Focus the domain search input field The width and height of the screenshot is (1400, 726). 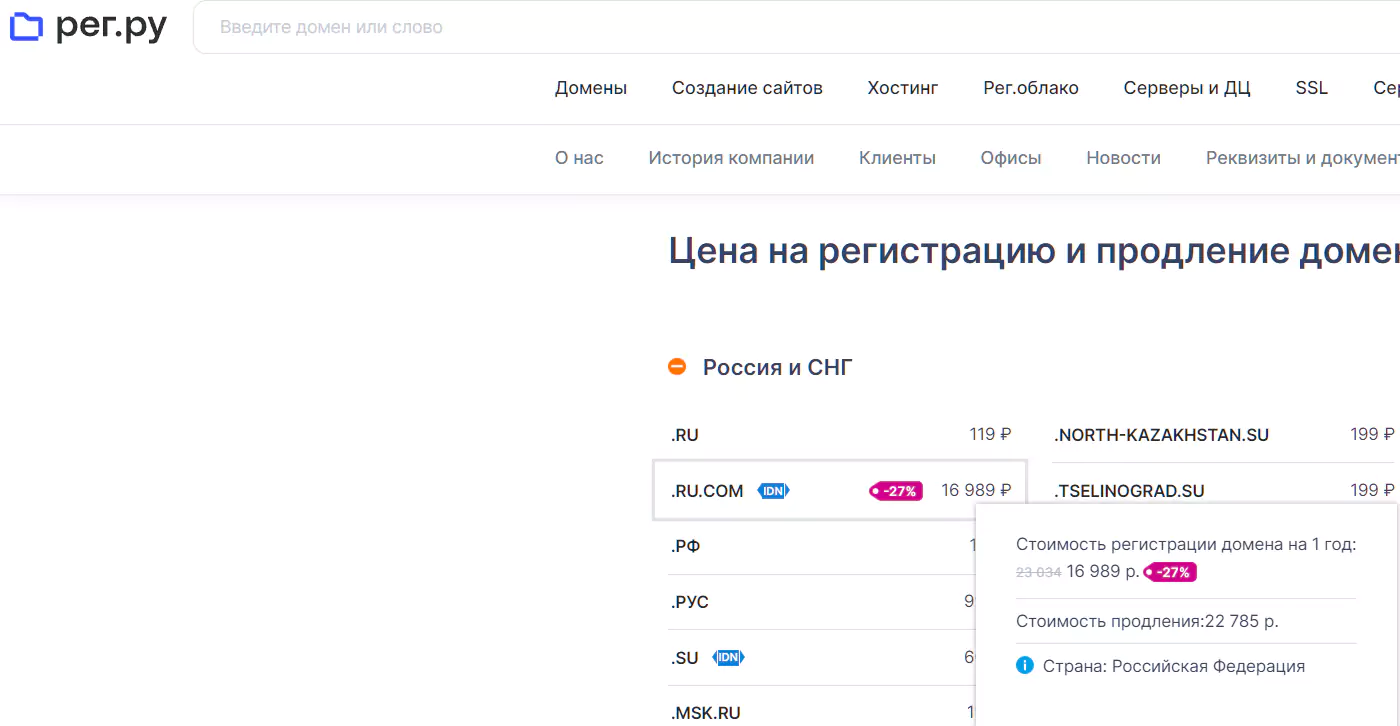pyautogui.click(x=700, y=27)
